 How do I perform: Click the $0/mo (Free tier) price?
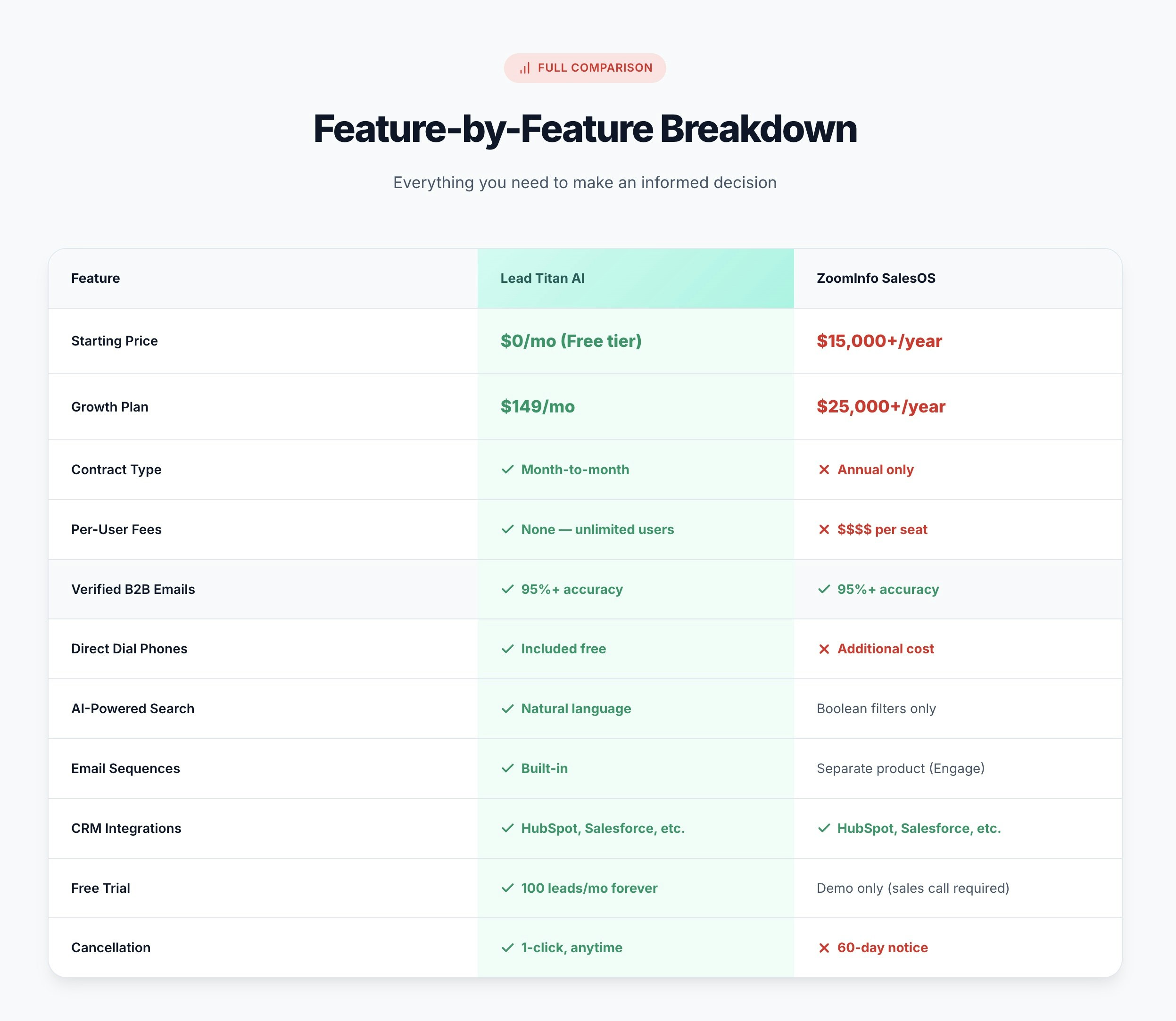coord(571,341)
